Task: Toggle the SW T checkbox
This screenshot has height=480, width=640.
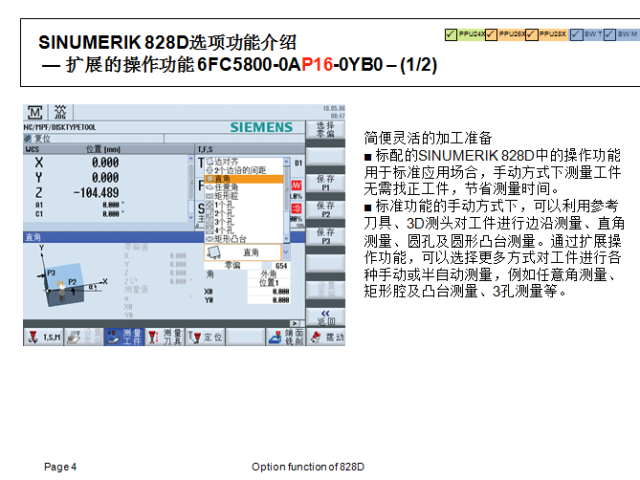Action: coord(576,35)
